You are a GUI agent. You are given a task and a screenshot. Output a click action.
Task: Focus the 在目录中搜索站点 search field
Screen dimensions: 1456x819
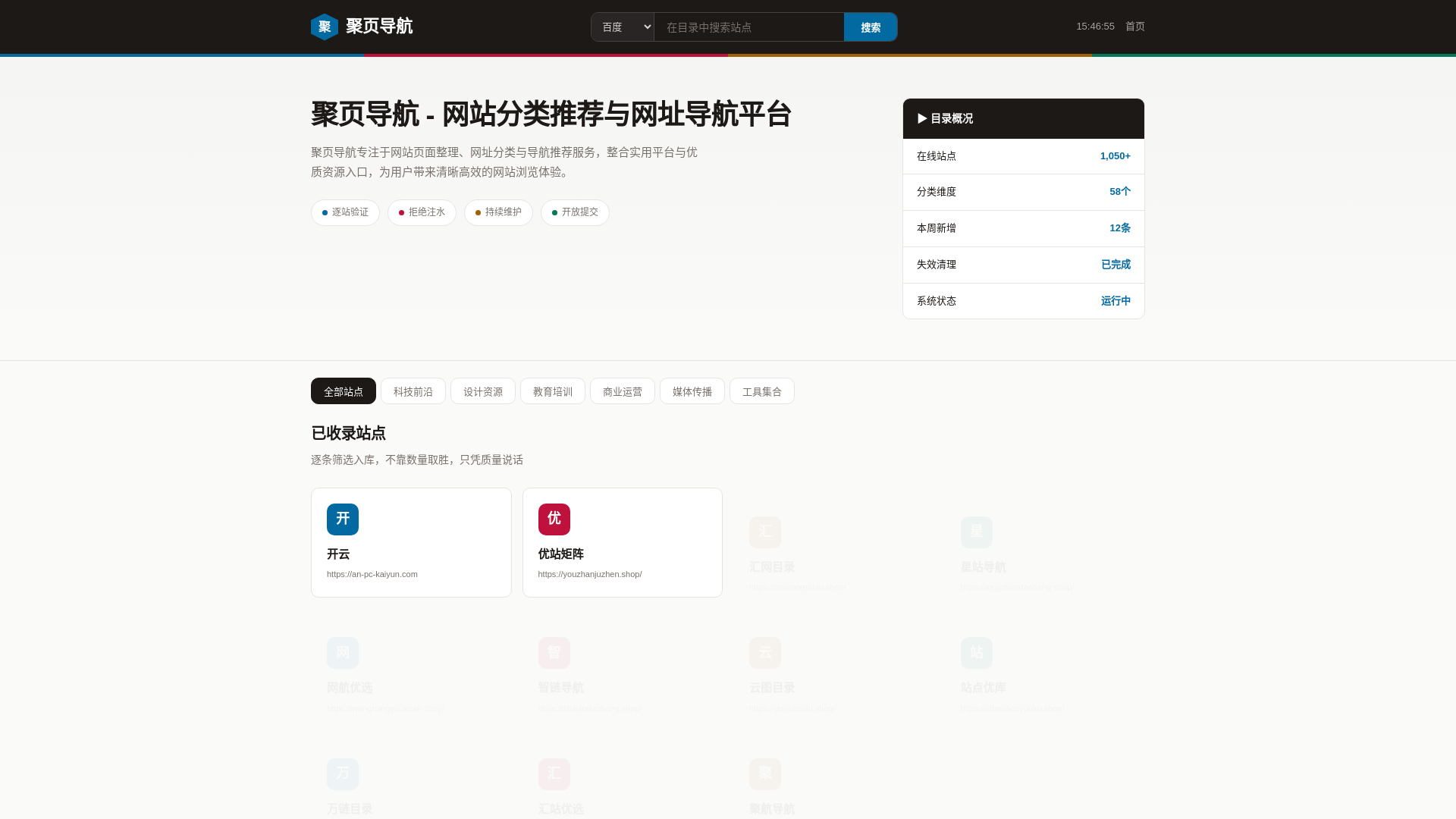point(749,27)
